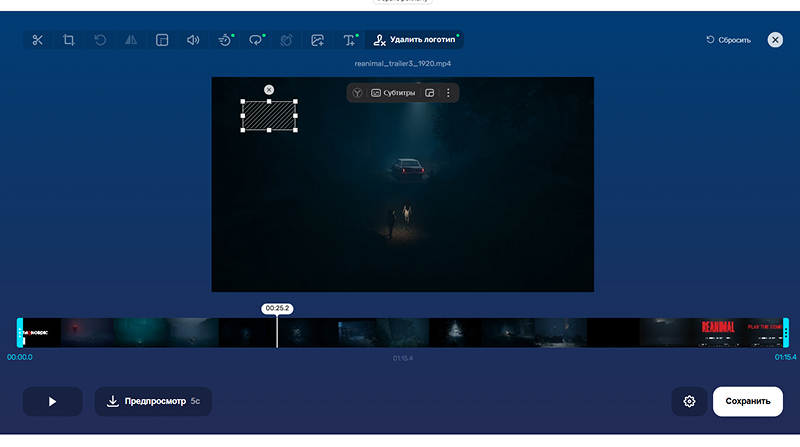Open the volume settings tool

tap(193, 40)
